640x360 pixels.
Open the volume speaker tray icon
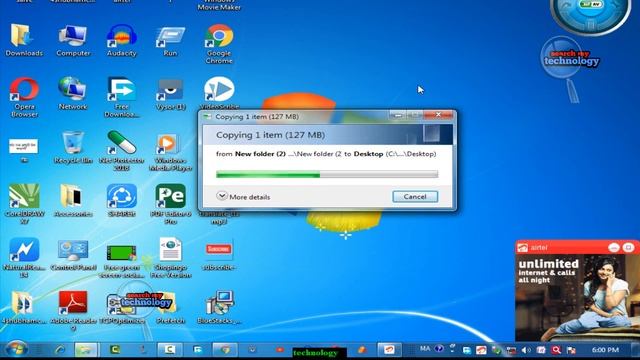point(526,350)
